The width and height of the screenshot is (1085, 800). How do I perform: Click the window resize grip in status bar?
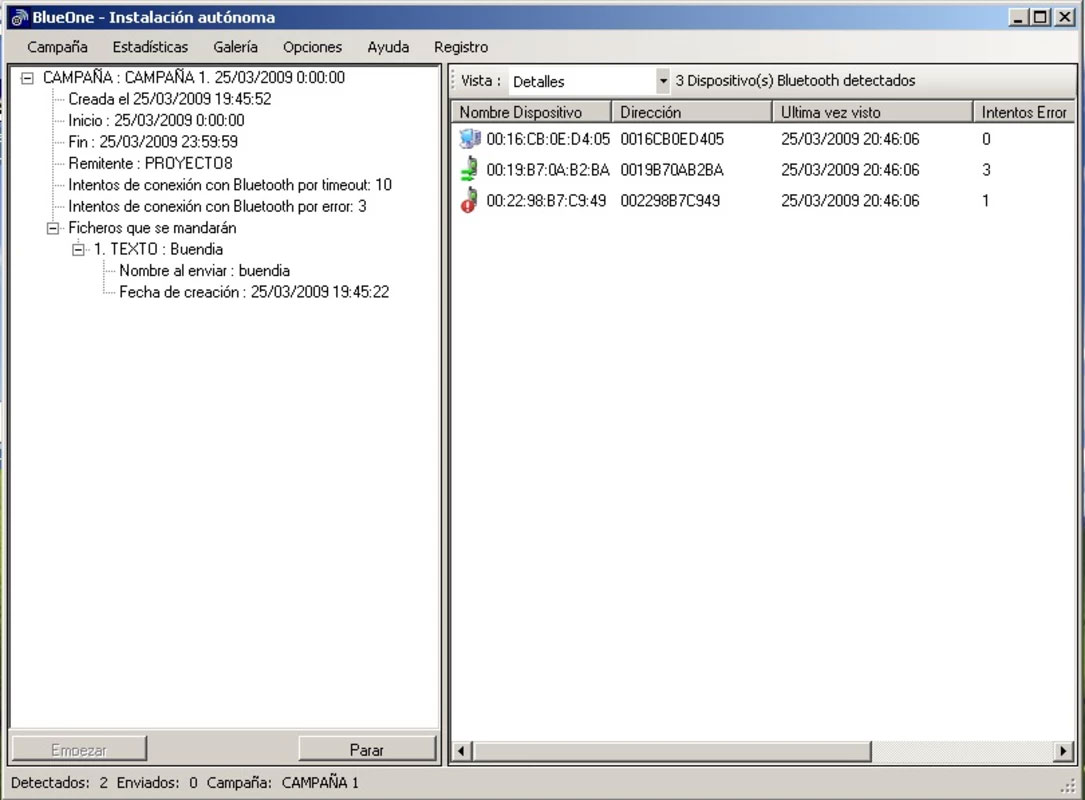pyautogui.click(x=1069, y=785)
